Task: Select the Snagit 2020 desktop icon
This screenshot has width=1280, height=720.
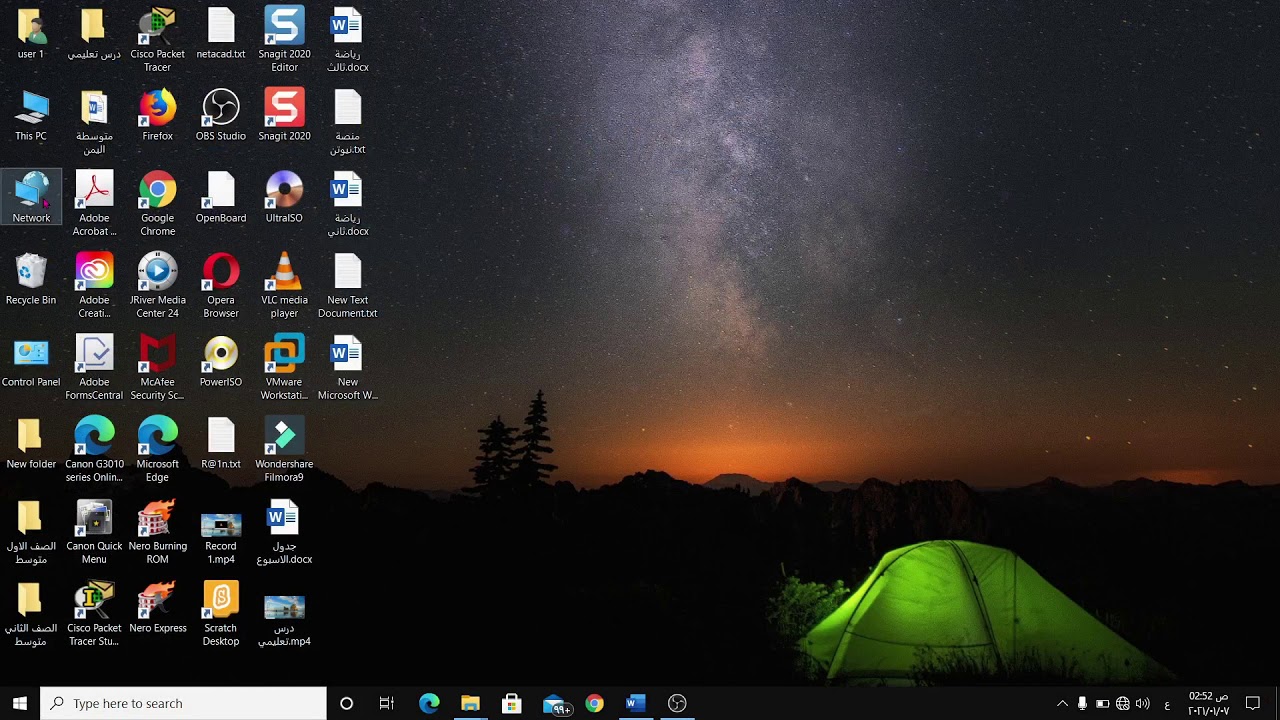Action: click(284, 115)
